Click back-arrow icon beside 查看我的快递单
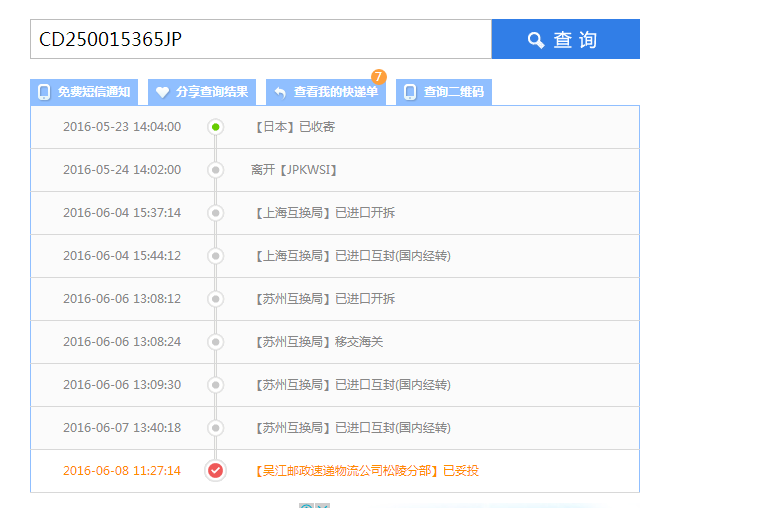The height and width of the screenshot is (508, 763). click(x=280, y=92)
